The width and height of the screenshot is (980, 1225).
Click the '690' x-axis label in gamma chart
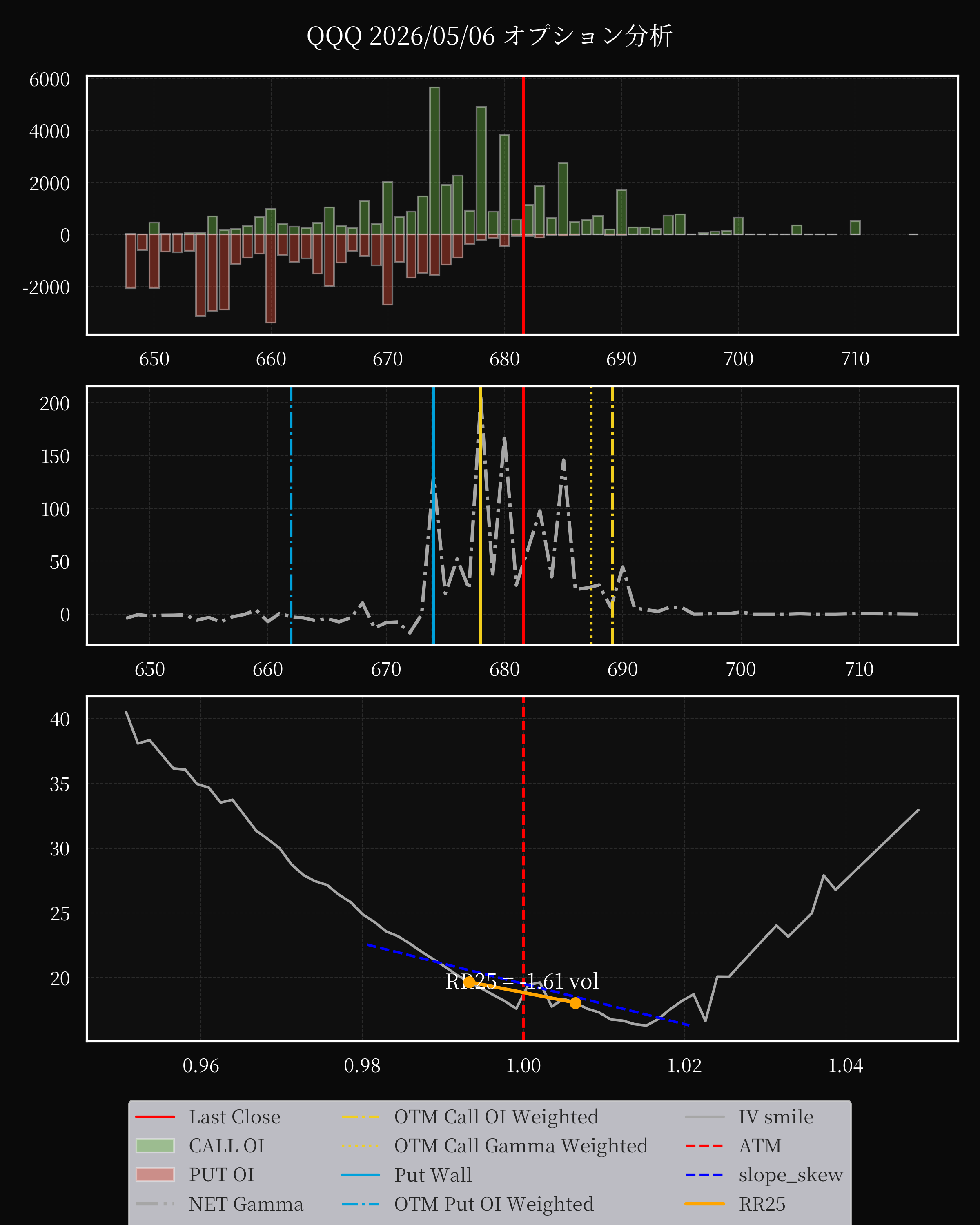pyautogui.click(x=623, y=669)
